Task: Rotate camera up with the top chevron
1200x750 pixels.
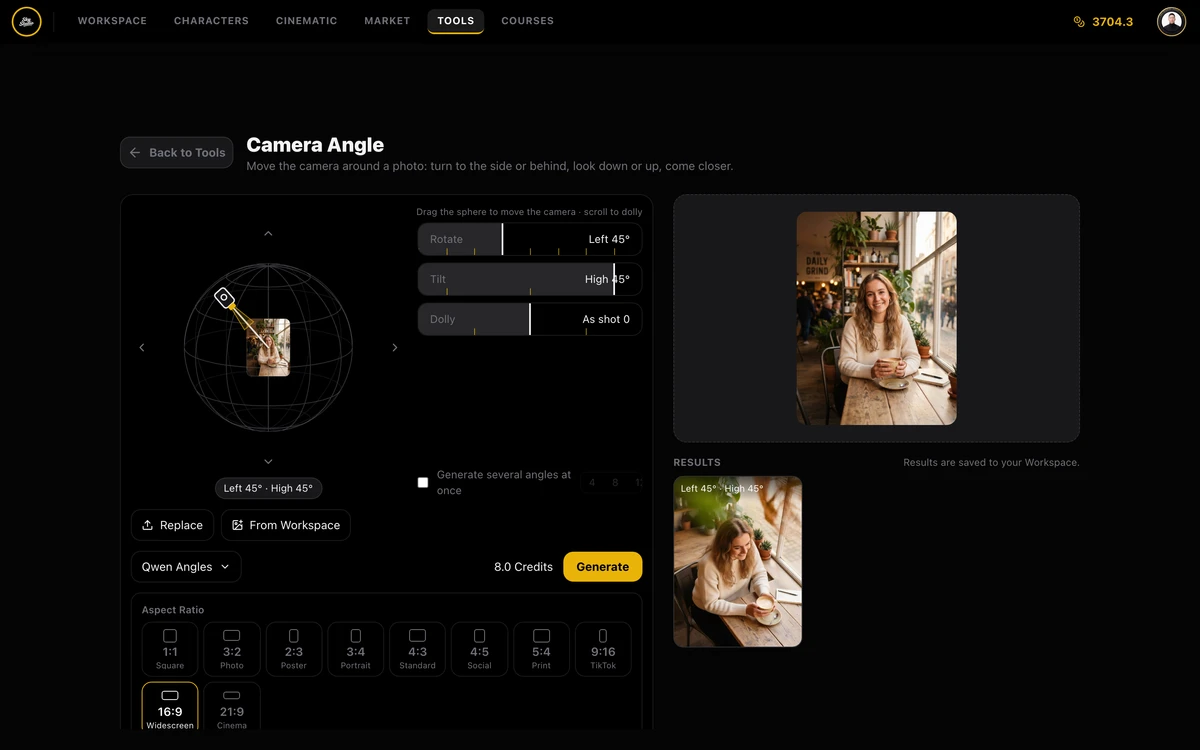Action: (x=268, y=233)
